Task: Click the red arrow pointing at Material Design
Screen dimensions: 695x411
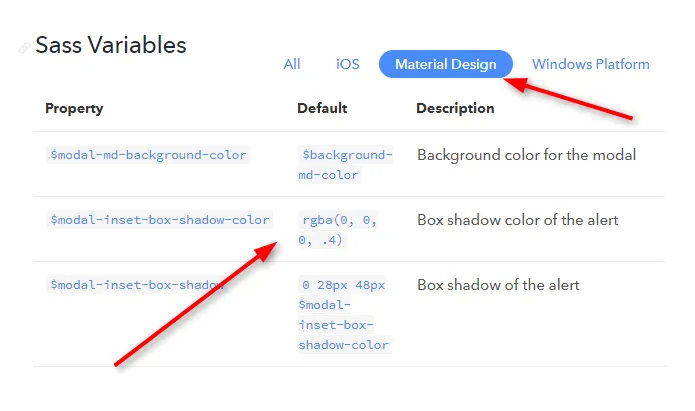Action: click(x=568, y=98)
